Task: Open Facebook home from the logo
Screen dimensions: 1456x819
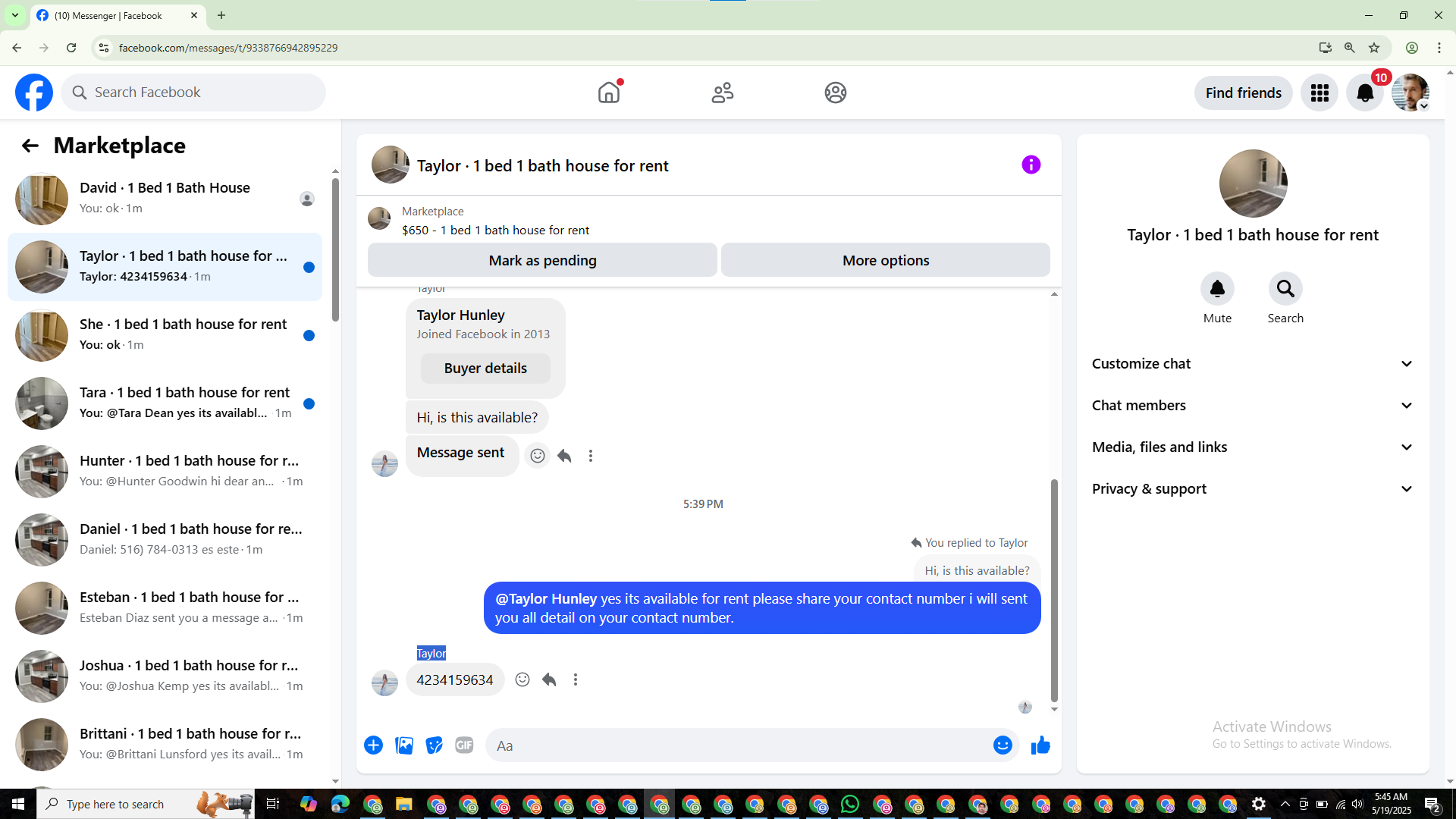Action: coord(34,93)
